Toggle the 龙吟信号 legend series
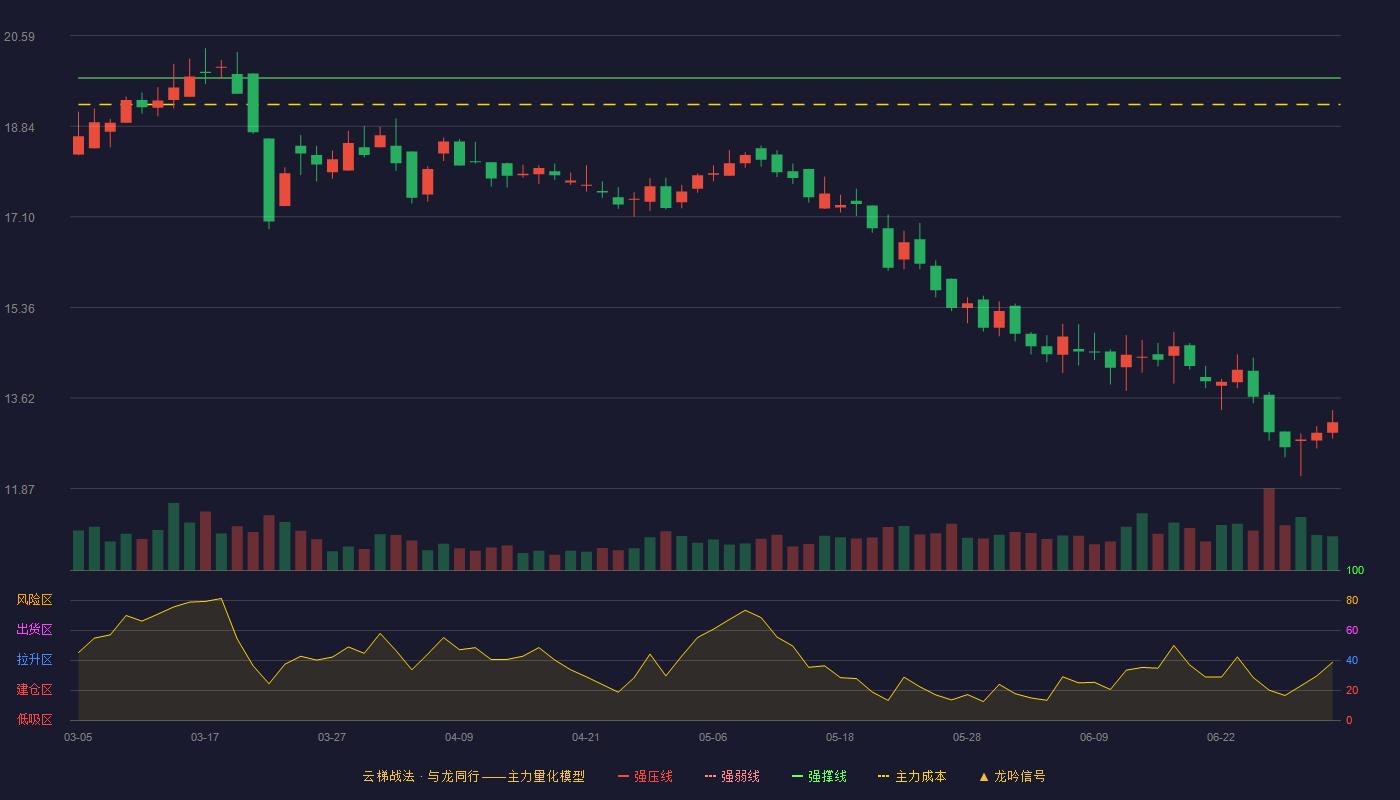1400x800 pixels. tap(1012, 776)
